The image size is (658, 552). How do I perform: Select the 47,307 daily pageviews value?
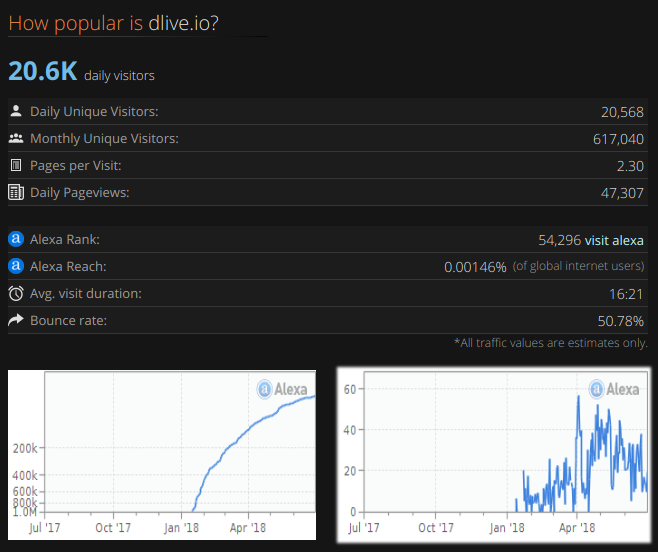[x=622, y=193]
